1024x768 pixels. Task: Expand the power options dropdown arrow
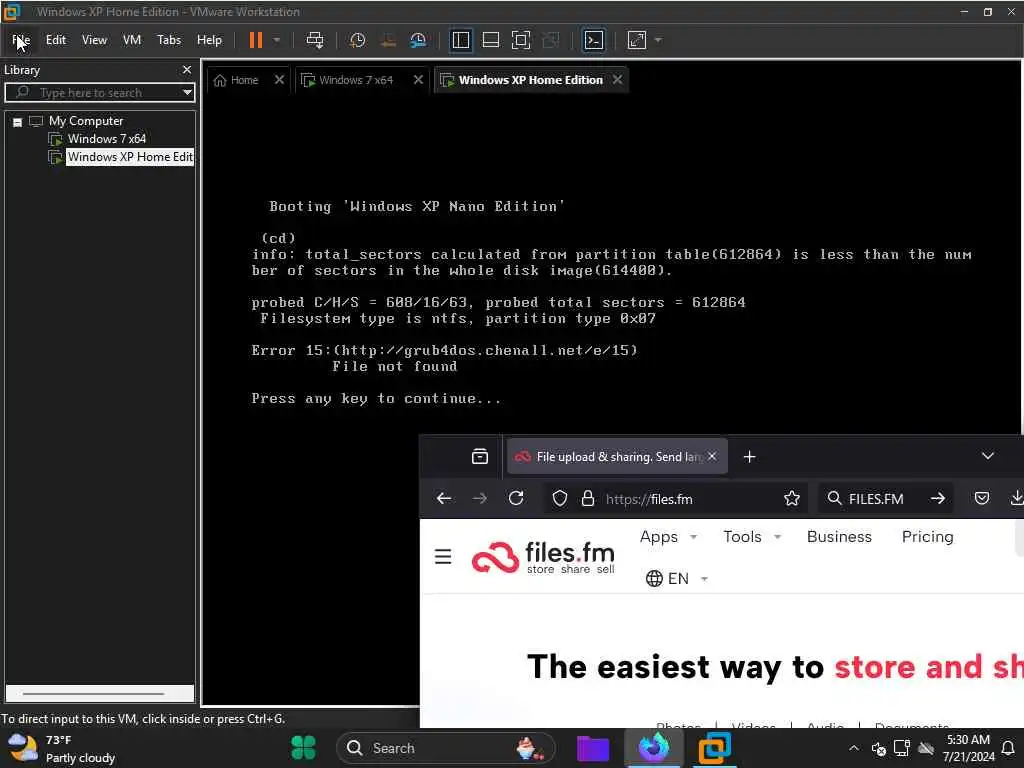click(277, 40)
